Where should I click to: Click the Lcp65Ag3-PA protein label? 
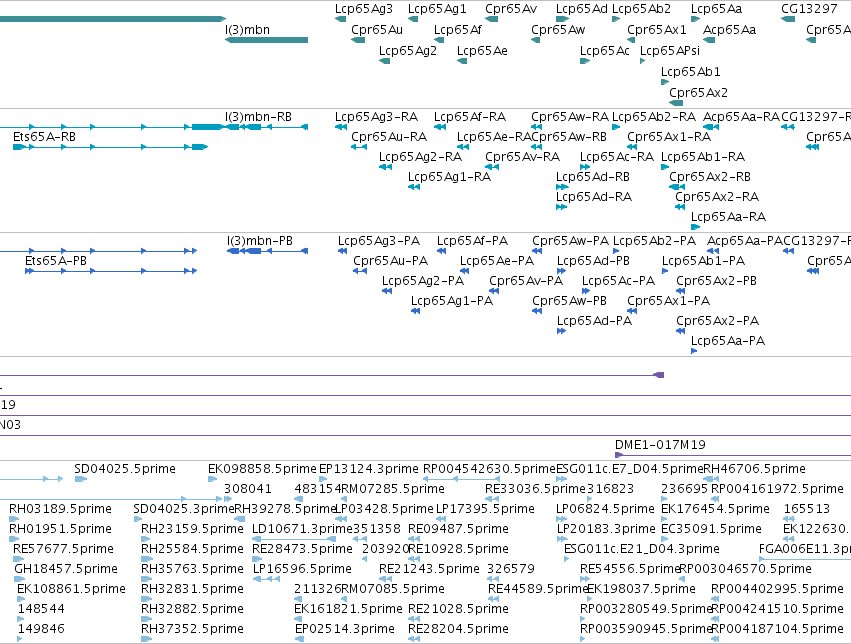coord(379,241)
